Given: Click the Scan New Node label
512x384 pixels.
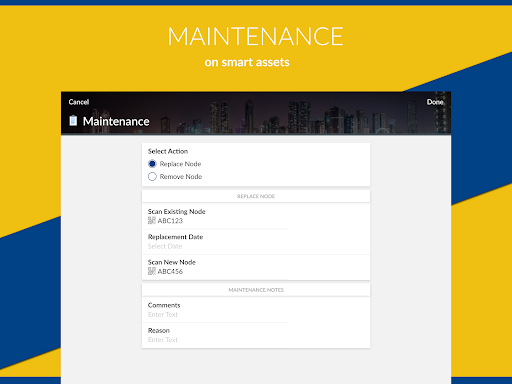Looking at the screenshot, I should [172, 262].
